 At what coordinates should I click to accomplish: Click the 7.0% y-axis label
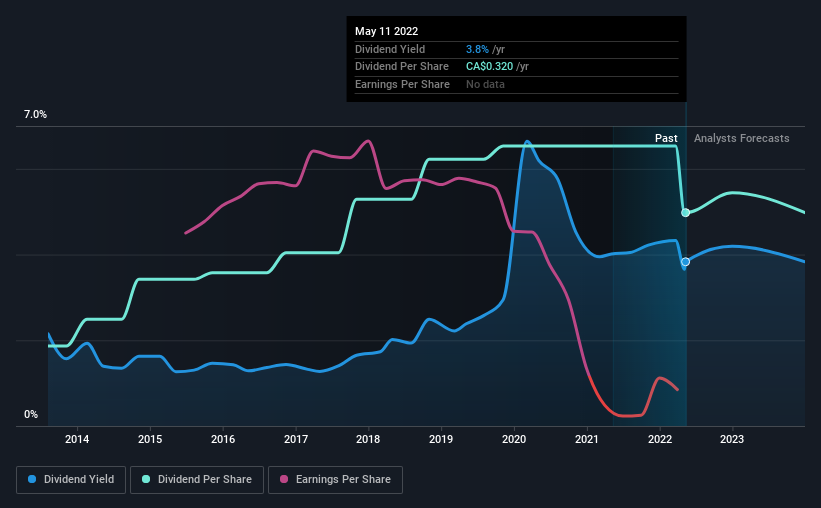pos(35,115)
